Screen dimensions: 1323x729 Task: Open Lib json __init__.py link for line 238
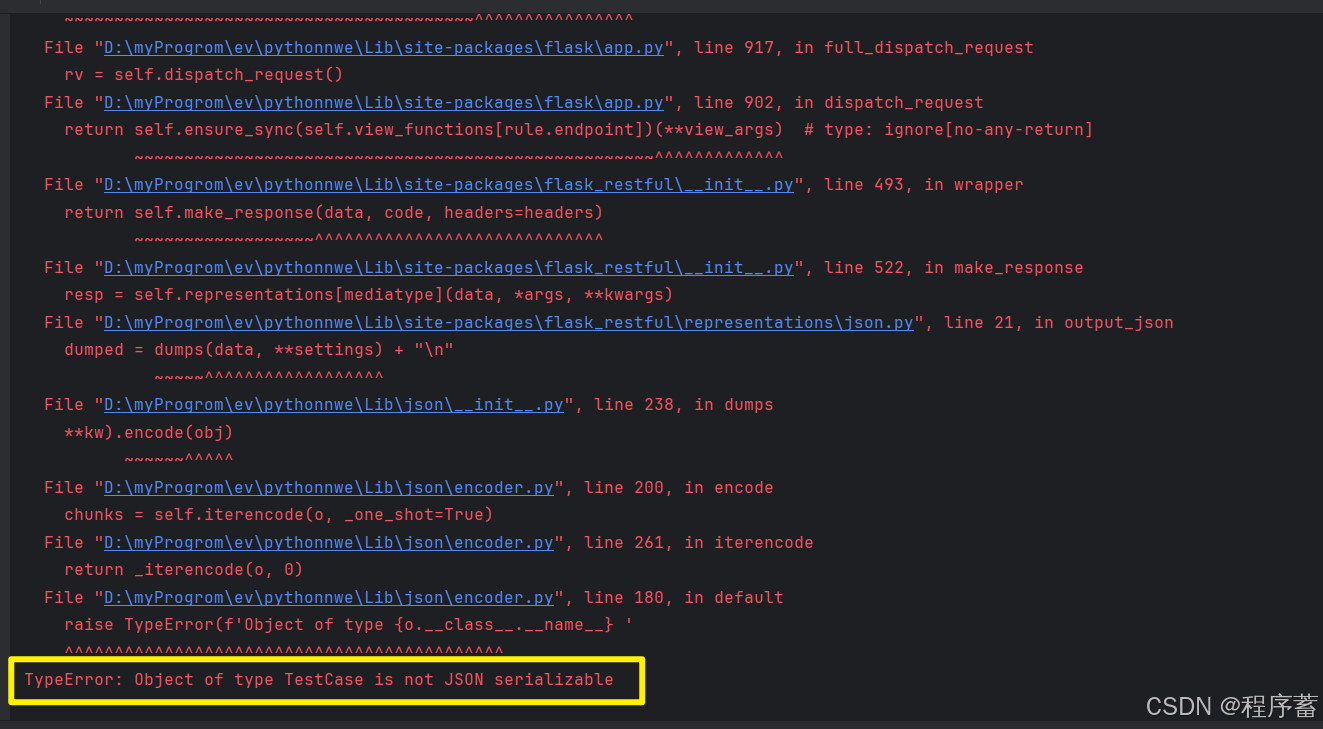[334, 405]
